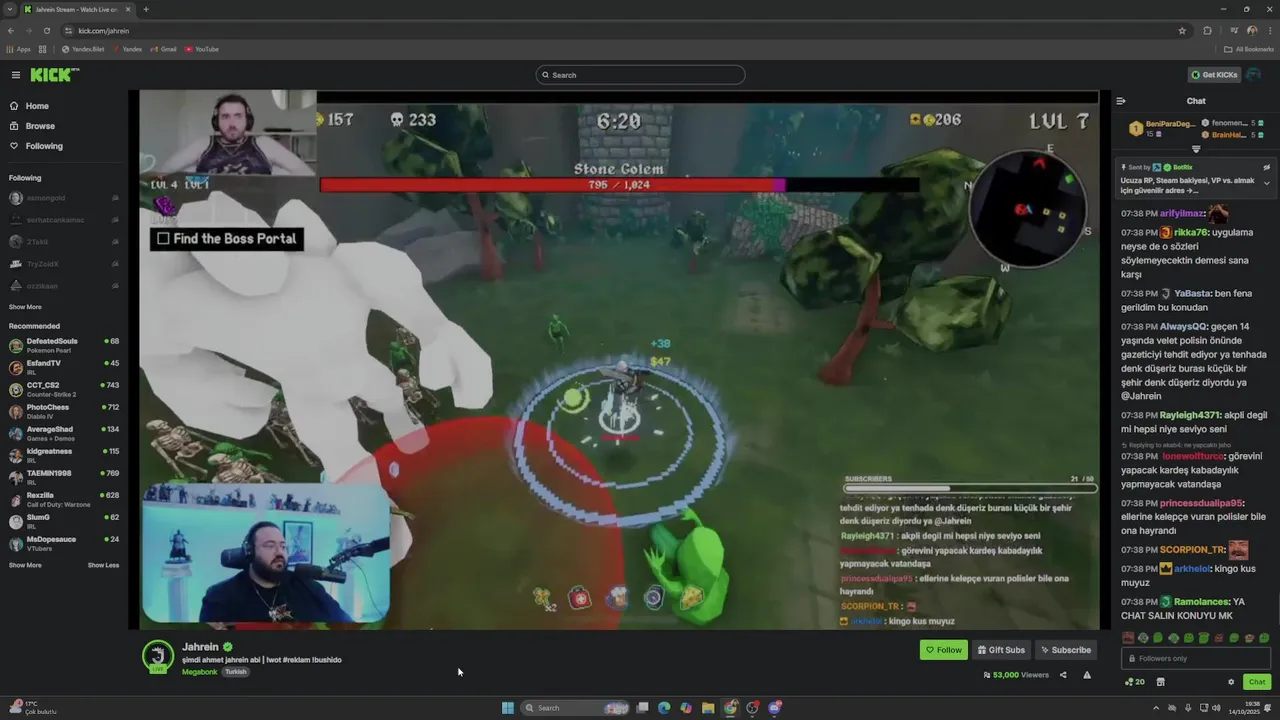
Task: Open All Bookmarks folder
Action: pos(1249,49)
